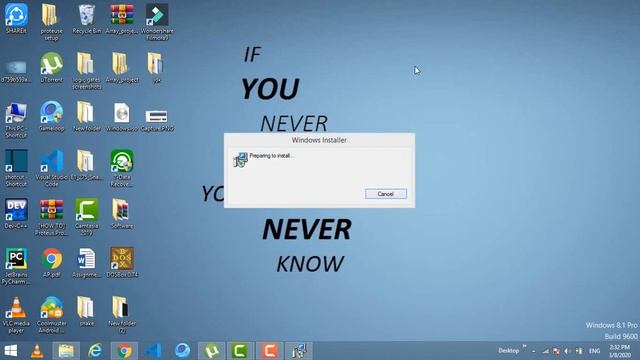Select the jdk folder on desktop
This screenshot has height=360, width=640.
pyautogui.click(x=157, y=68)
